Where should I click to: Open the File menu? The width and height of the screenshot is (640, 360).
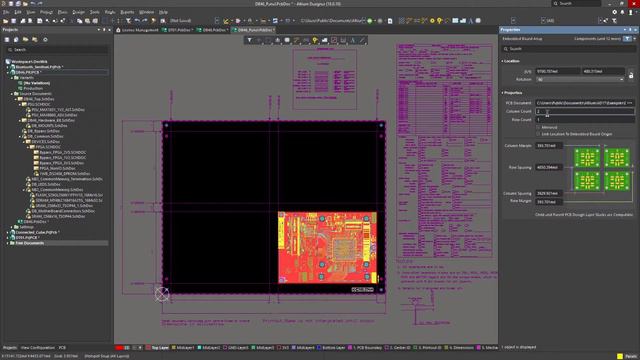[x=6, y=12]
